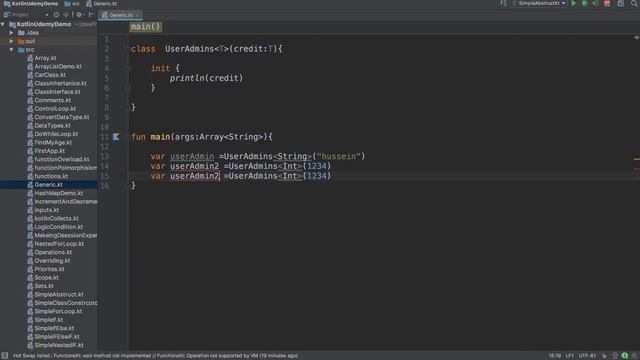Fold the init block at gutter line 4
640x360 pixels.
click(128, 69)
